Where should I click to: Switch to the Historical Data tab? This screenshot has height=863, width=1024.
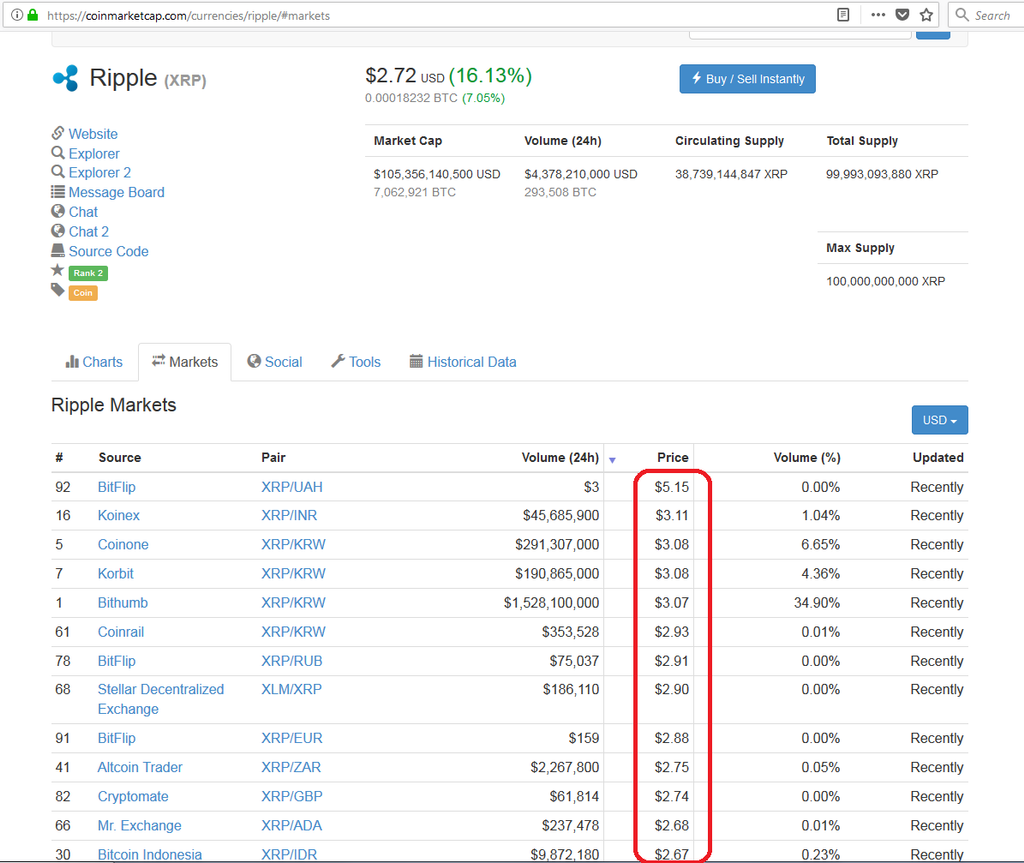463,362
